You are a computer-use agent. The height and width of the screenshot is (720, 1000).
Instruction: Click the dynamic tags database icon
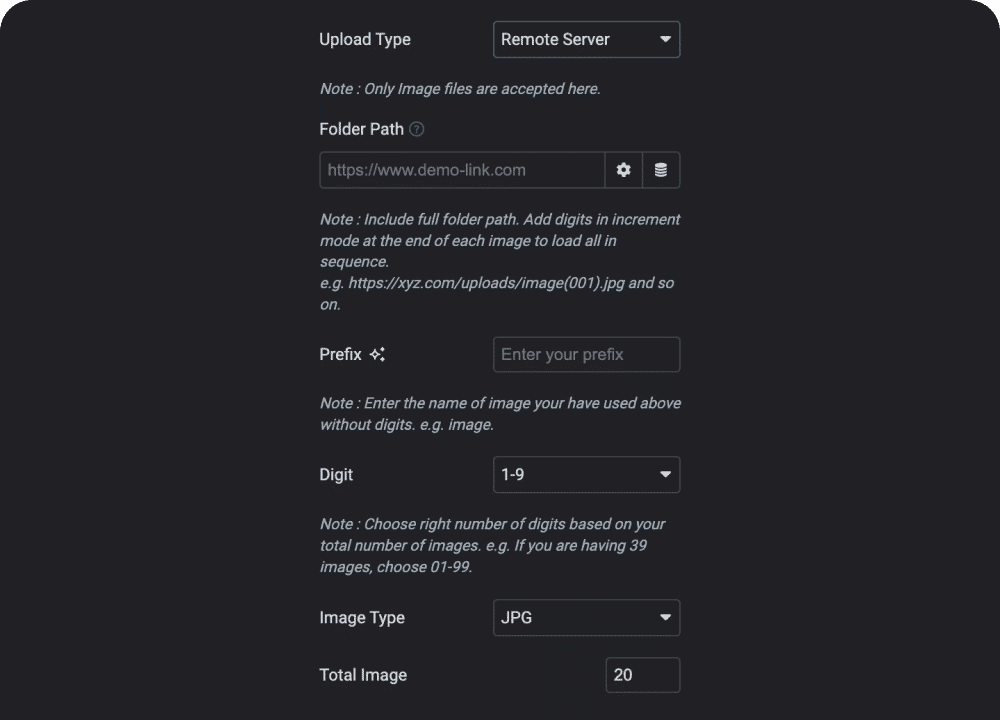(661, 170)
